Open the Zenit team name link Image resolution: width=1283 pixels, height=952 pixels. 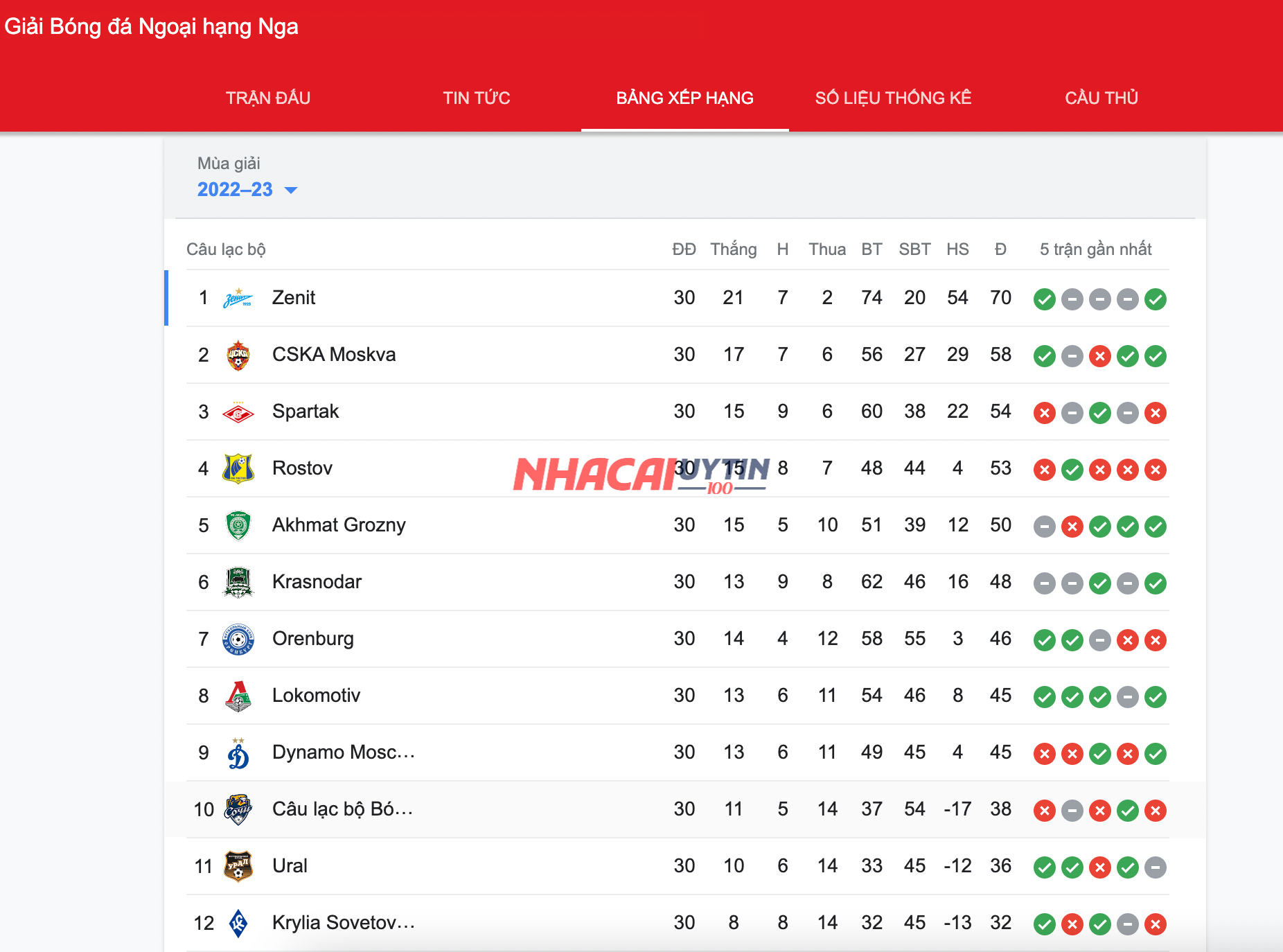pos(294,298)
